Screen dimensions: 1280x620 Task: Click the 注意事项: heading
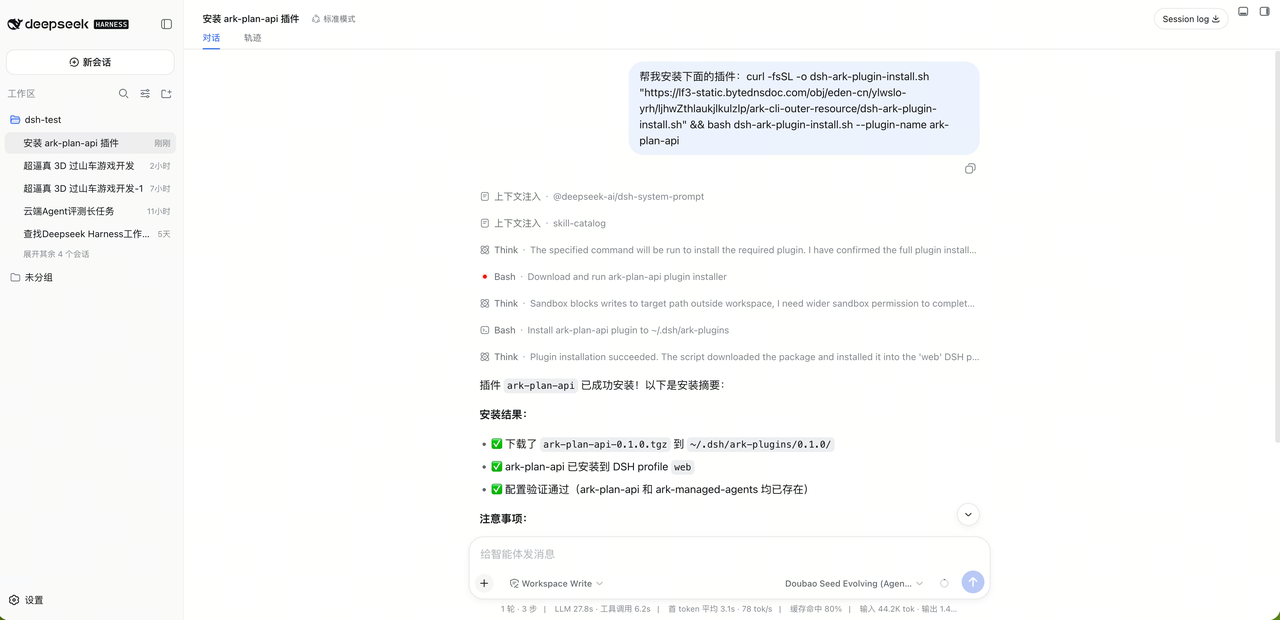click(503, 519)
